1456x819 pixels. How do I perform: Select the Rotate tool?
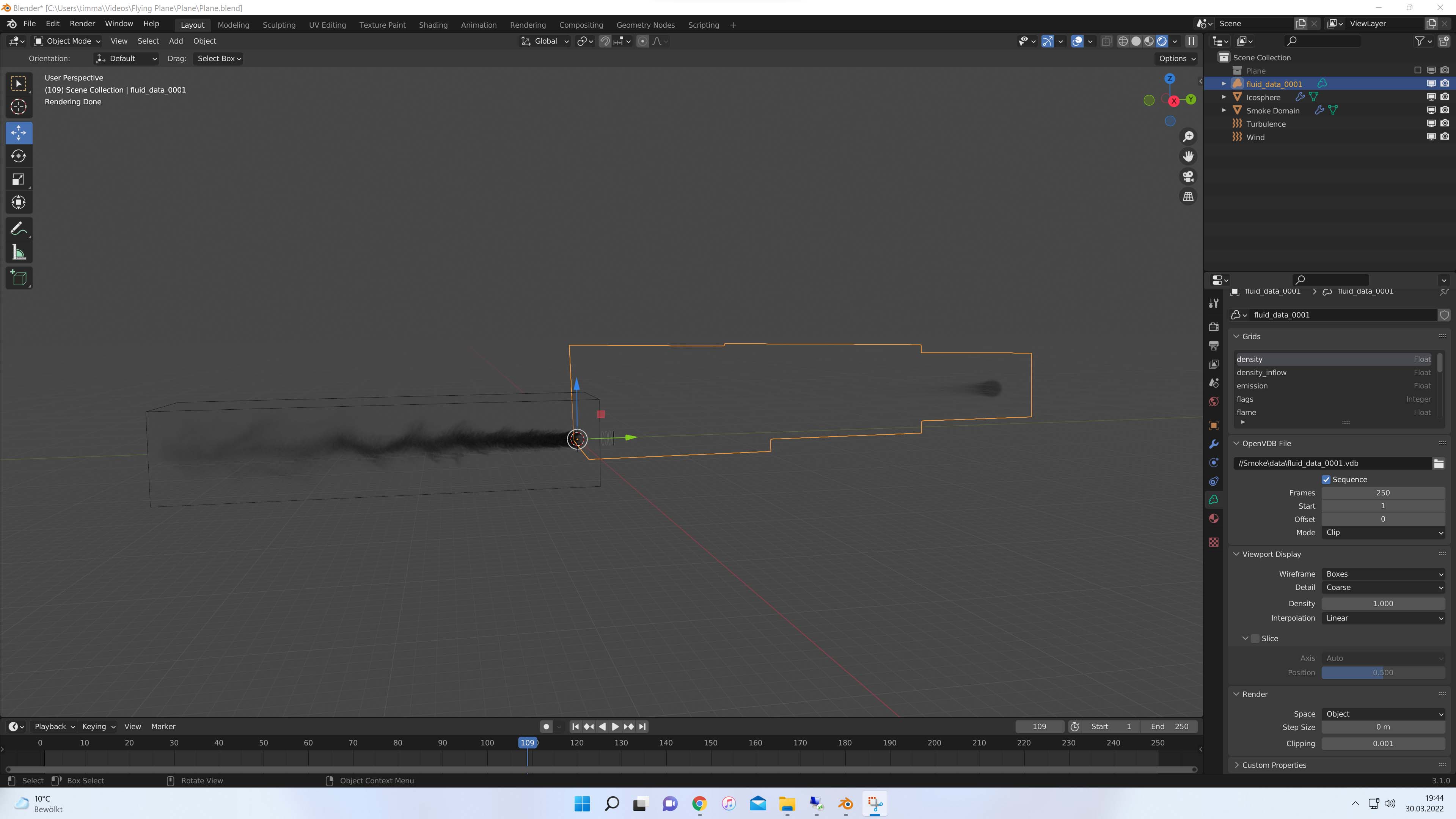pyautogui.click(x=19, y=156)
